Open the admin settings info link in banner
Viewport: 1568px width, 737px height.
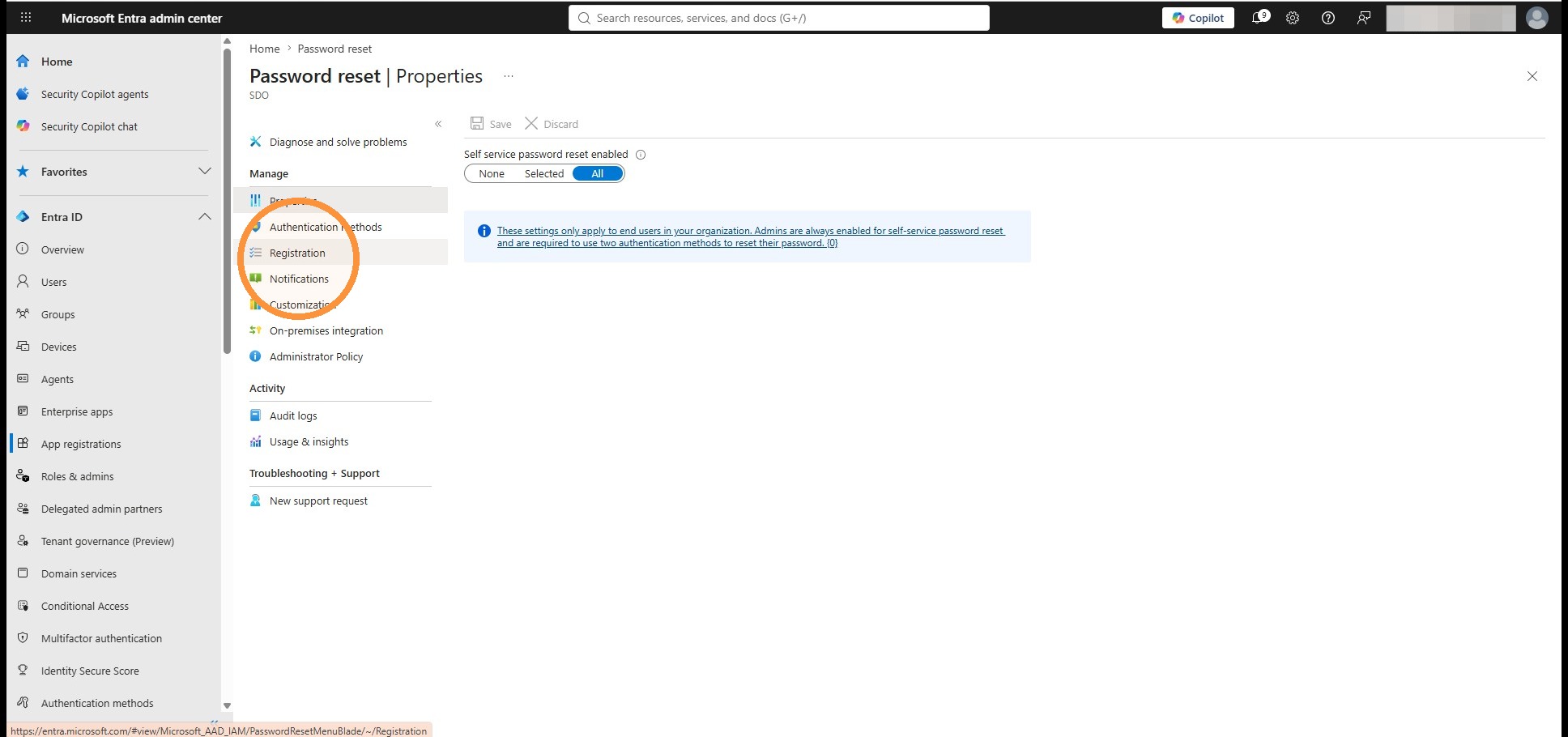click(751, 236)
